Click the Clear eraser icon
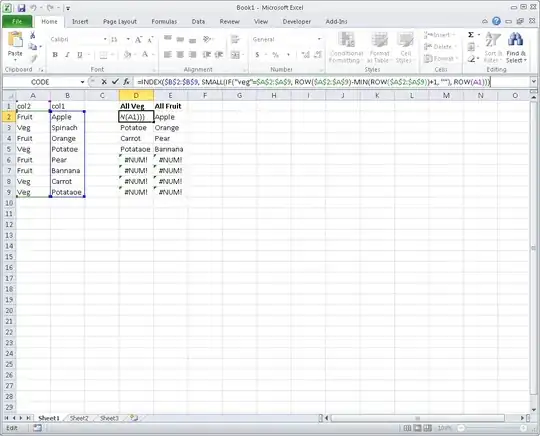The height and width of the screenshot is (436, 540). (x=471, y=59)
